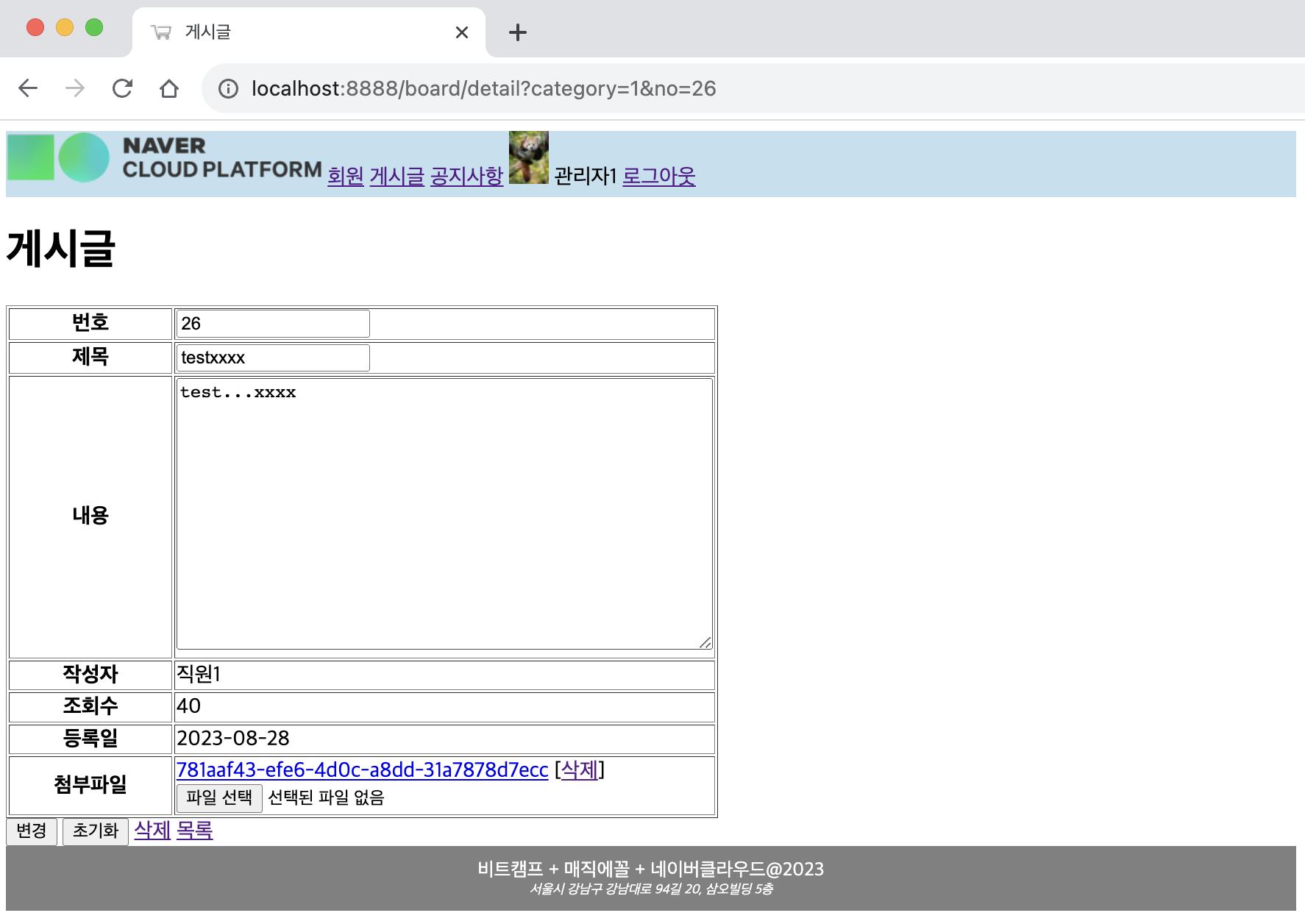Click the 제목 input field with testxxxx
Viewport: 1305px width, 924px height.
(273, 358)
